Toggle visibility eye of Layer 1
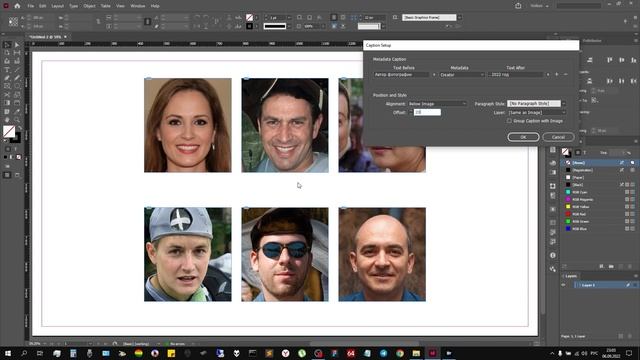The image size is (640, 360). click(564, 285)
